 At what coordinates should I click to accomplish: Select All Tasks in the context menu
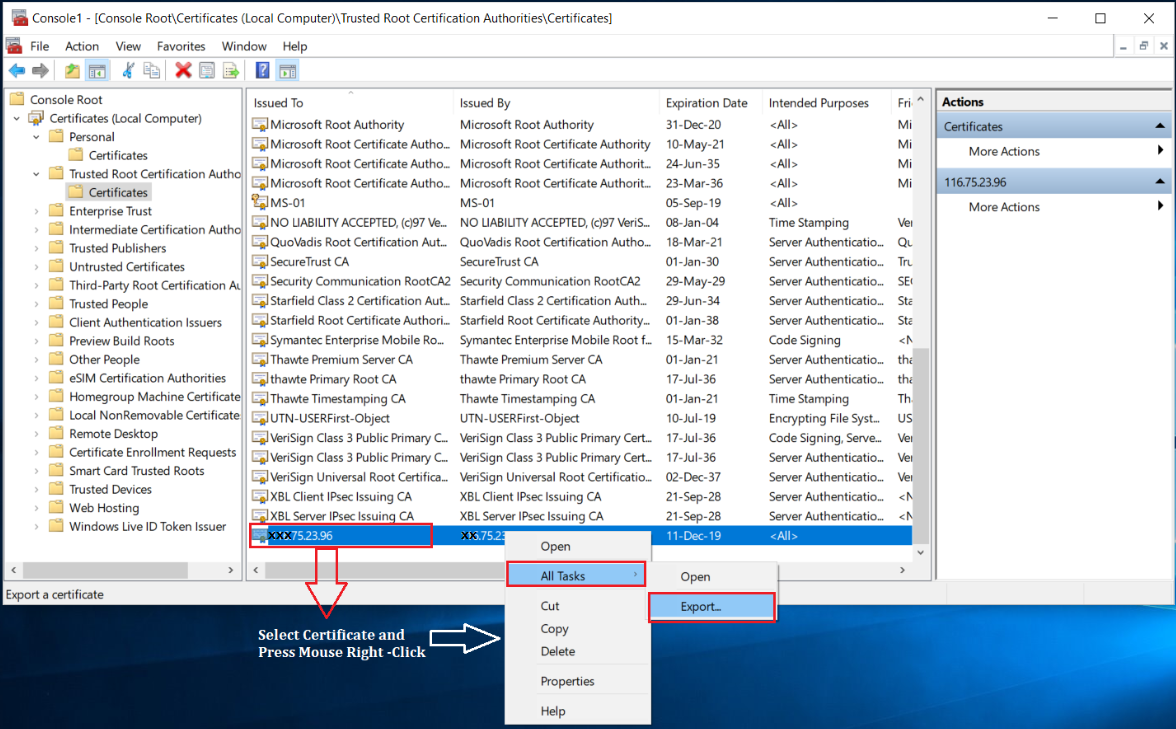click(x=576, y=575)
